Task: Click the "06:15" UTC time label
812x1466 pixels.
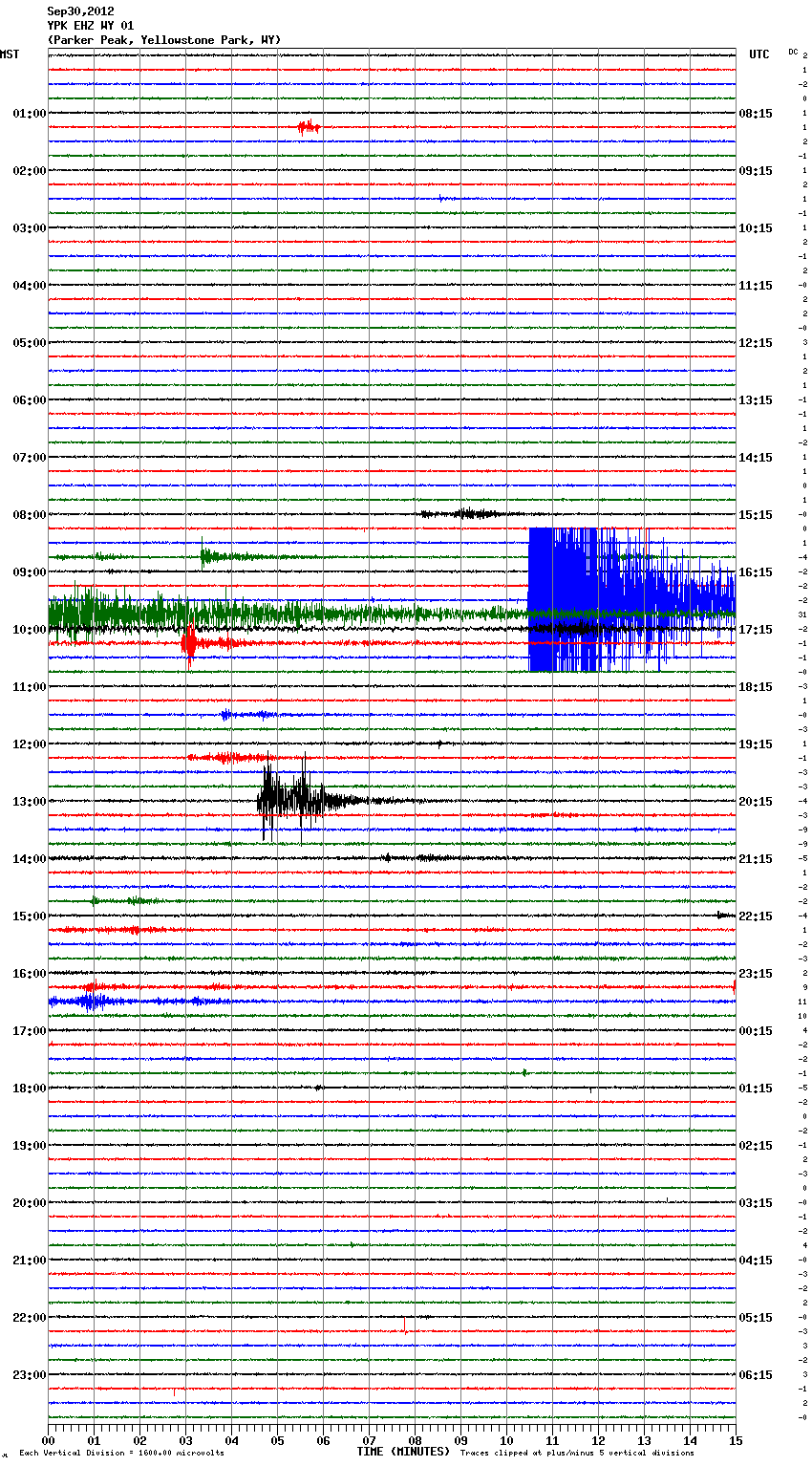Action: point(756,1375)
